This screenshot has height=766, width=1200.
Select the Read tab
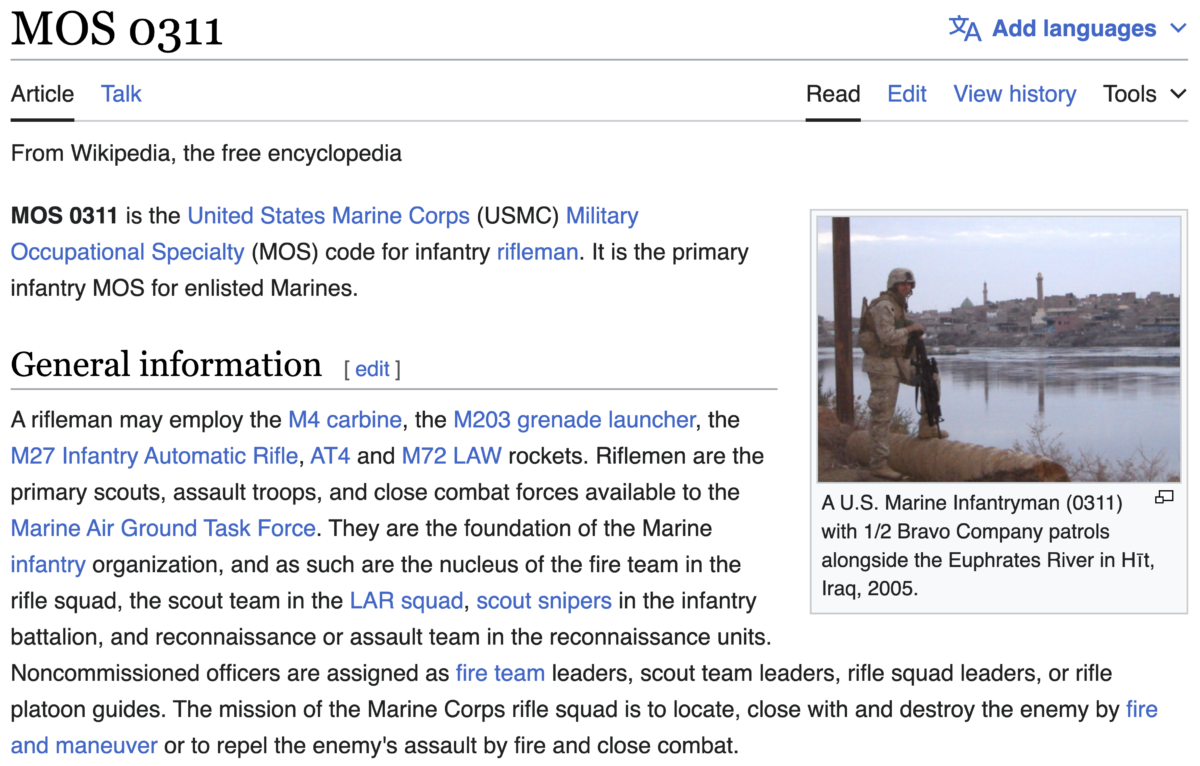833,94
